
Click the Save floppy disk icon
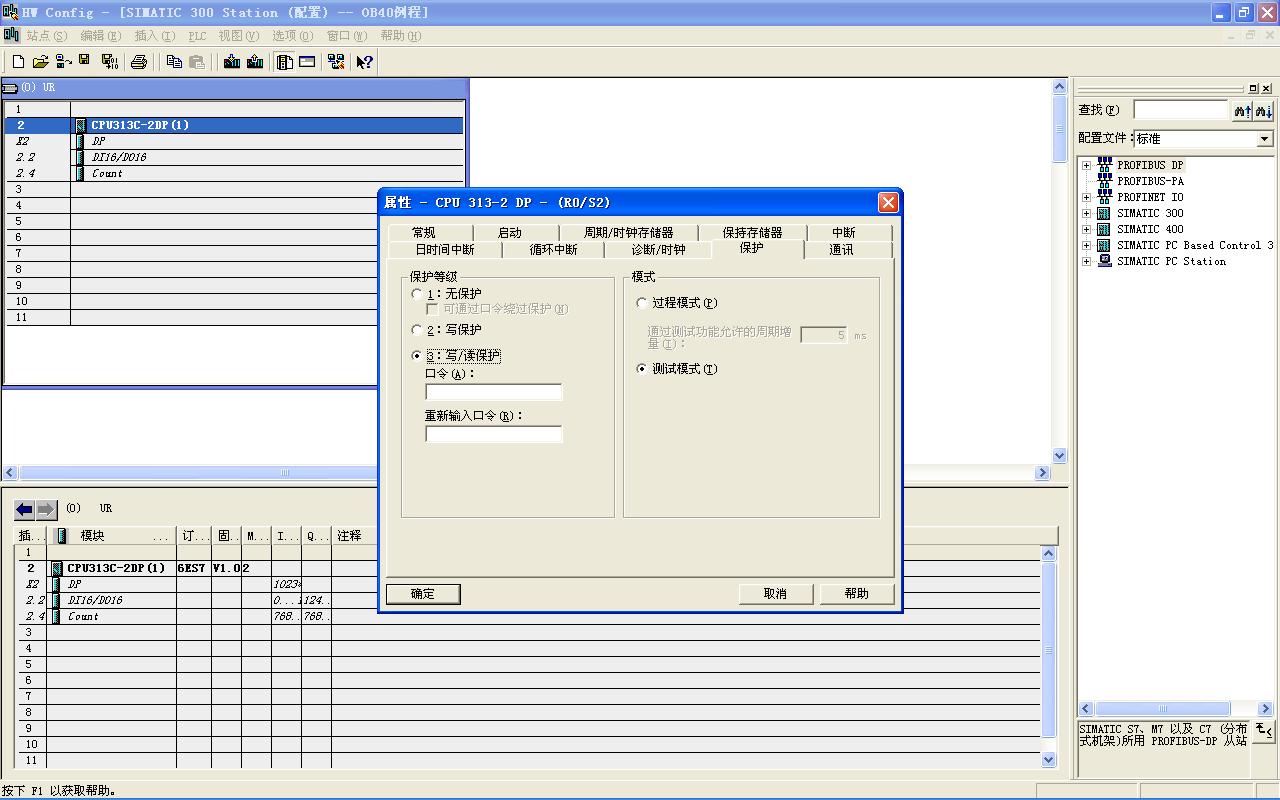(x=85, y=61)
